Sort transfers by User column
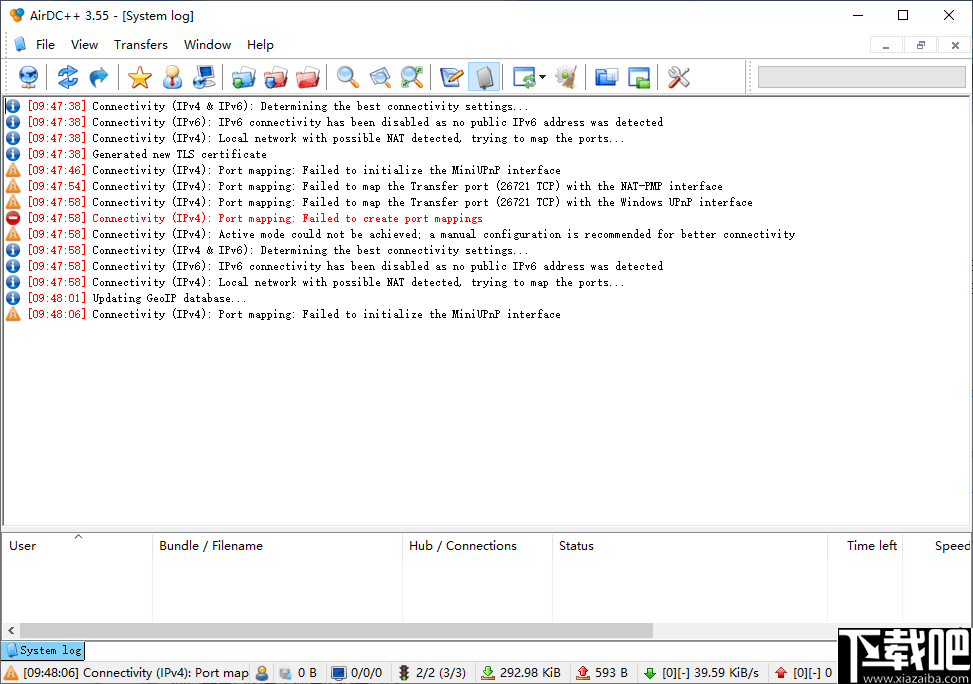 tap(78, 546)
